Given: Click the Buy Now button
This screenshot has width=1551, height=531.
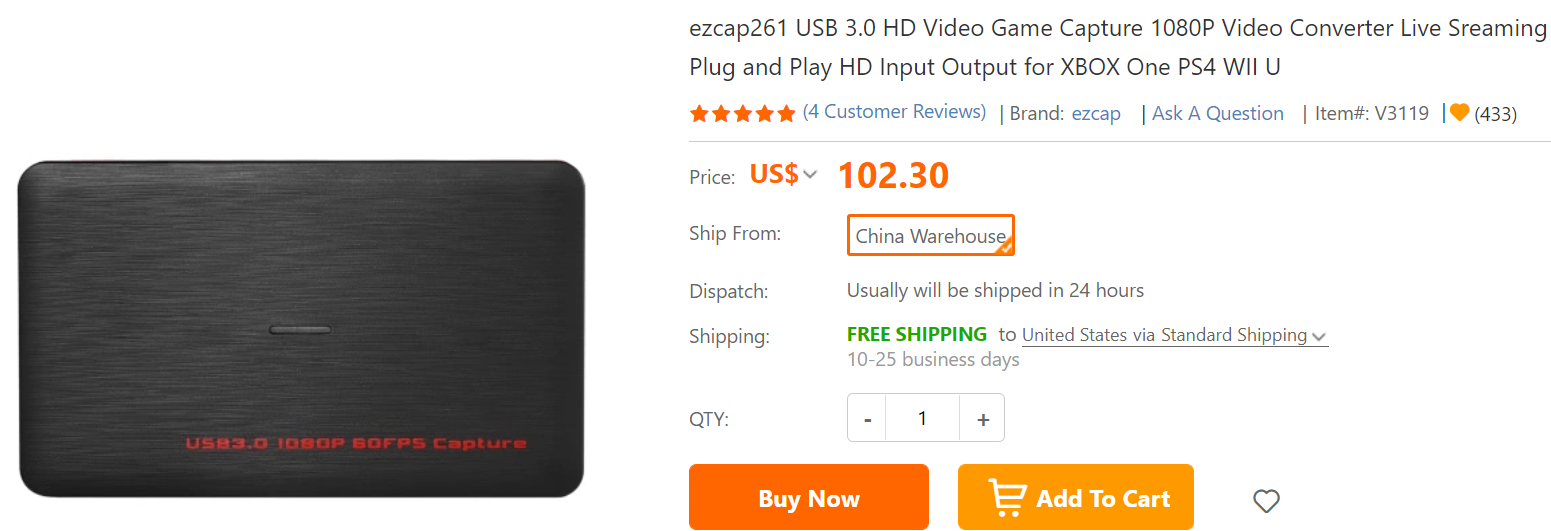Looking at the screenshot, I should click(809, 497).
